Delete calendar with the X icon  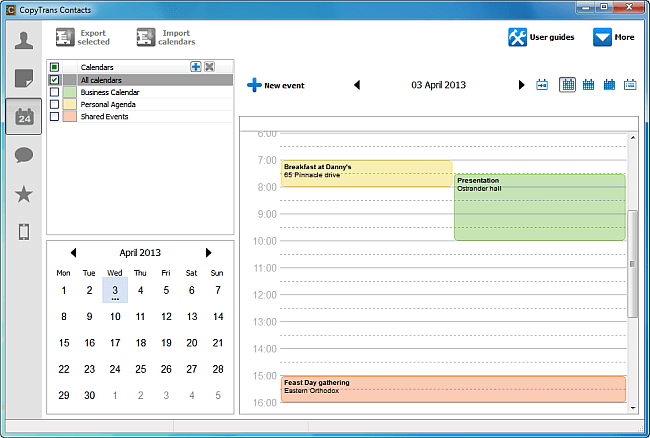[209, 67]
